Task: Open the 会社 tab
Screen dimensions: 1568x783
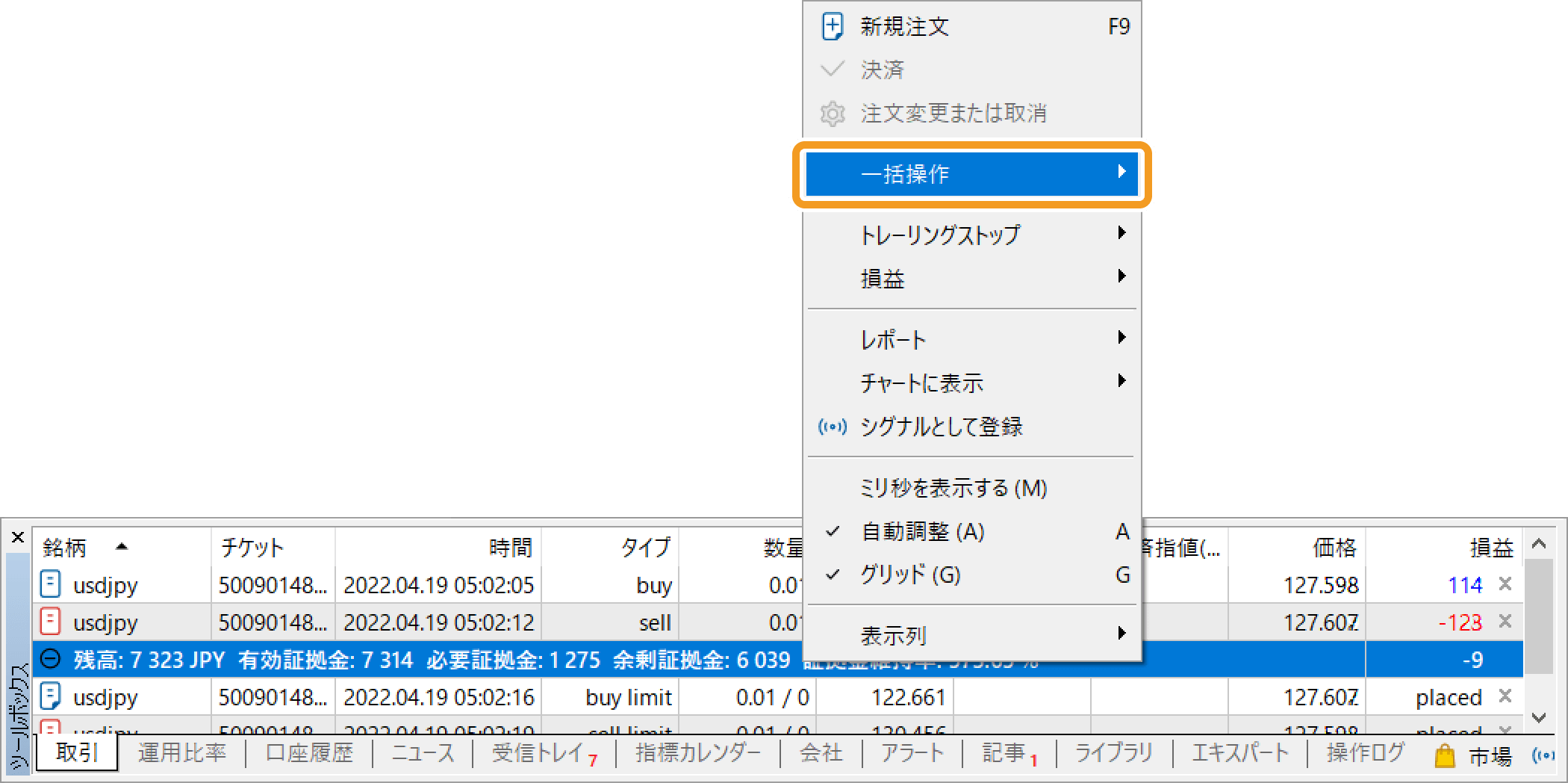Action: click(x=821, y=753)
